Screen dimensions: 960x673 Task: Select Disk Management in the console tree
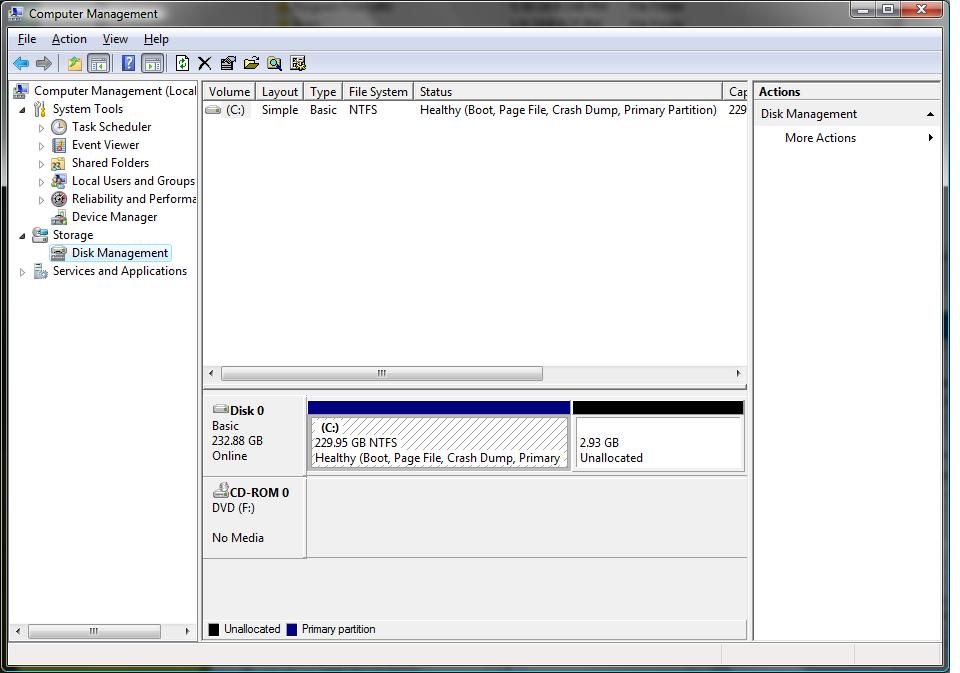pos(120,253)
